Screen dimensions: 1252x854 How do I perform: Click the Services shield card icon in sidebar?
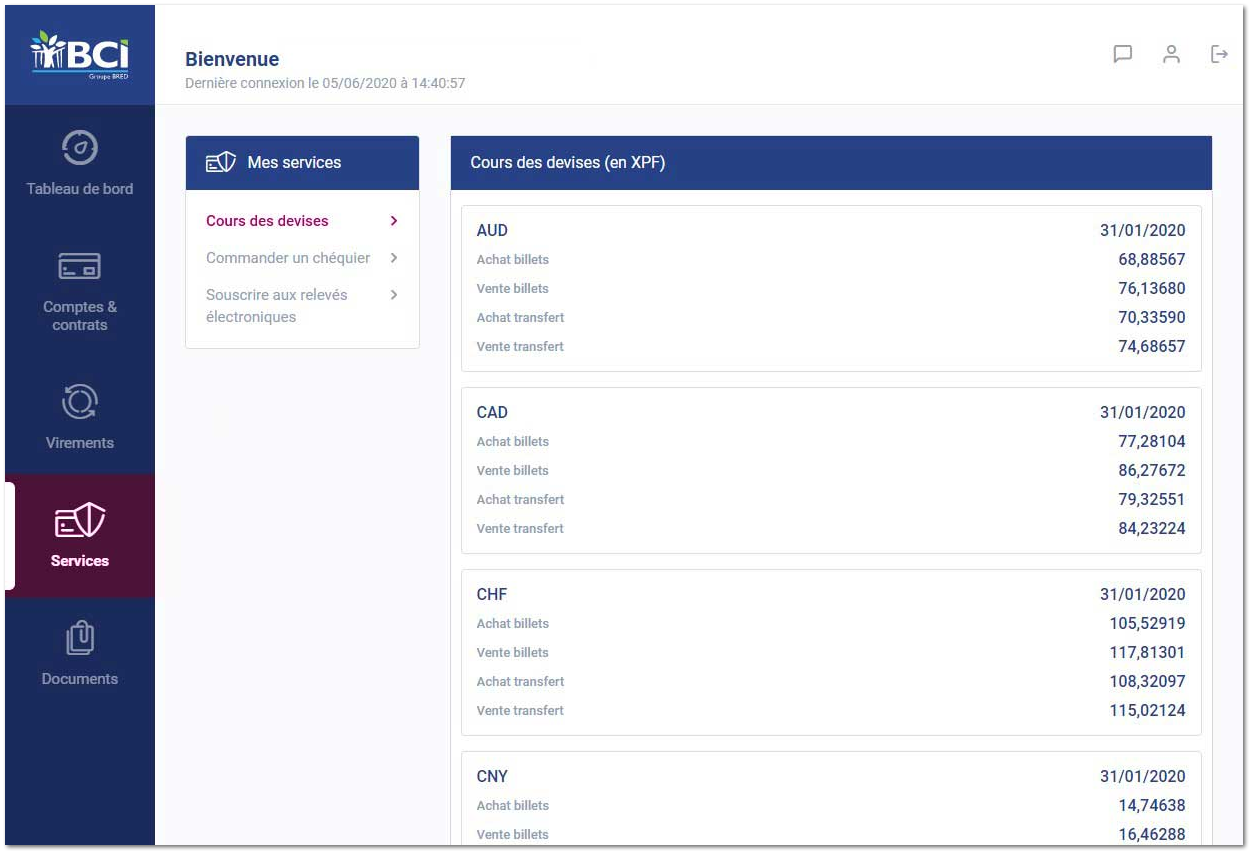[x=80, y=520]
